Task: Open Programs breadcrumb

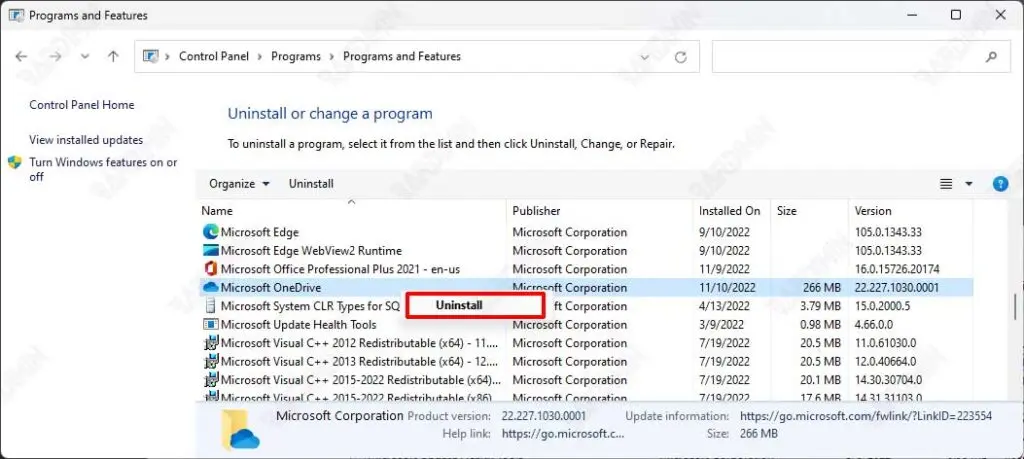Action: 296,57
